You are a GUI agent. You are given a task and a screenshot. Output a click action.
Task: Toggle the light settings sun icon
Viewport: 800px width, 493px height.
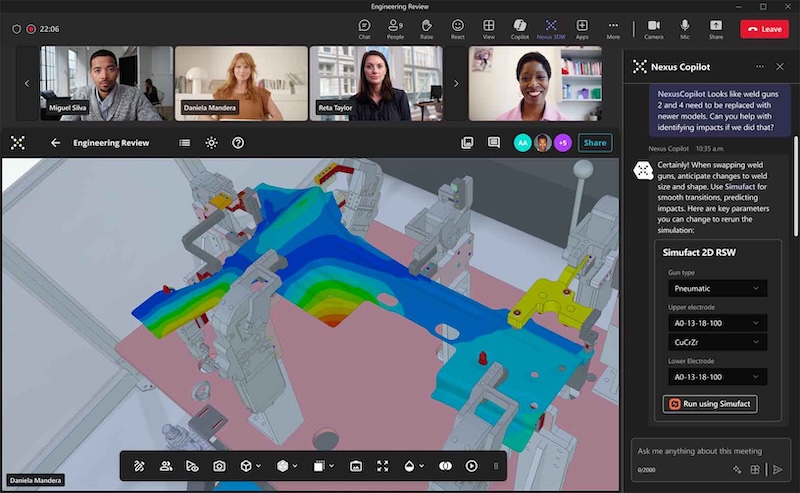211,143
